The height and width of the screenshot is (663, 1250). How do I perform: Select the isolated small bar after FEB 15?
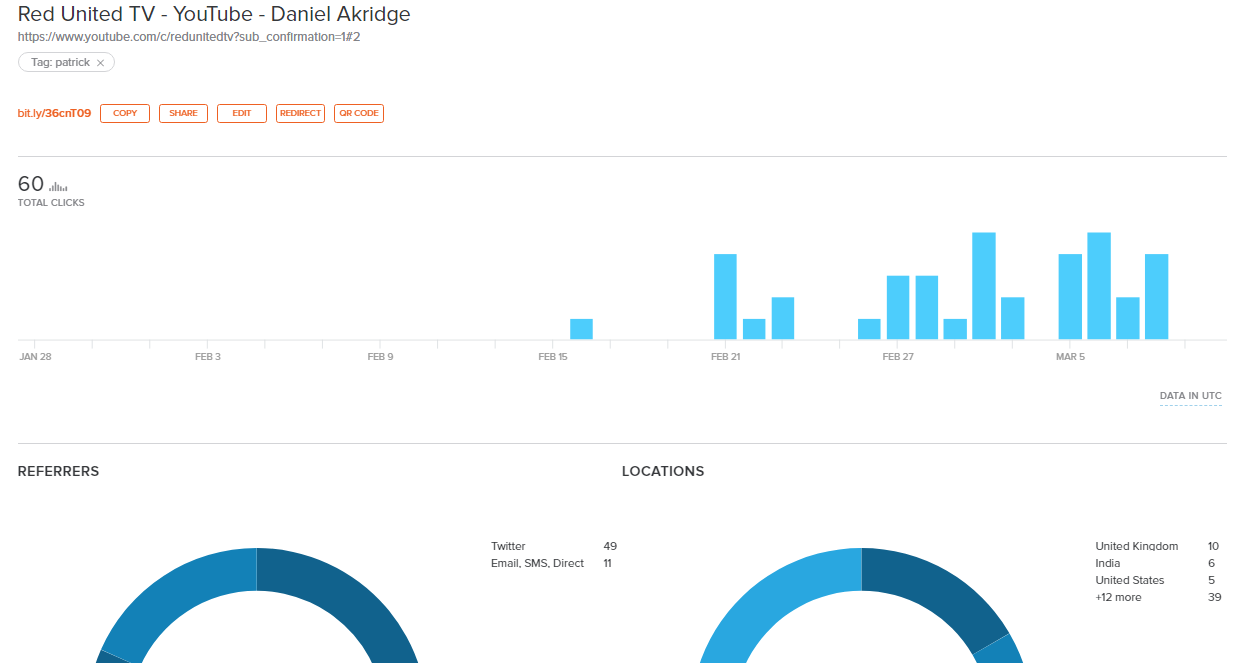coord(581,329)
